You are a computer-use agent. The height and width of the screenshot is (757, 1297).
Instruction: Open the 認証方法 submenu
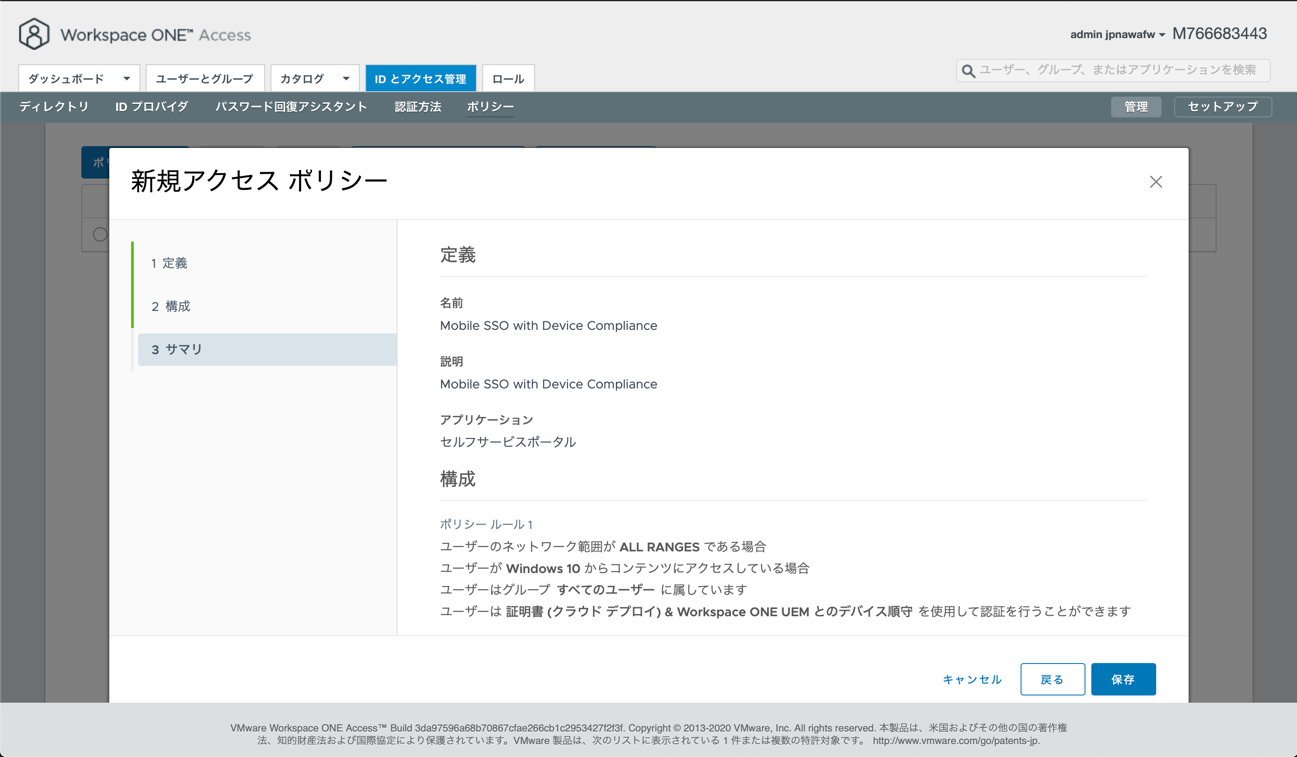click(418, 107)
